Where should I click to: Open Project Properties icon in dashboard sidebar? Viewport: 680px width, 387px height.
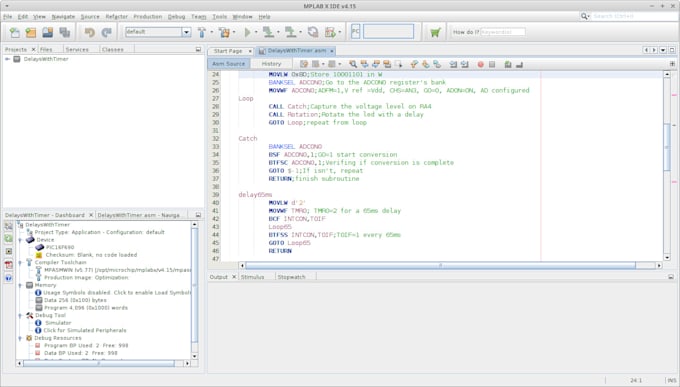point(9,226)
